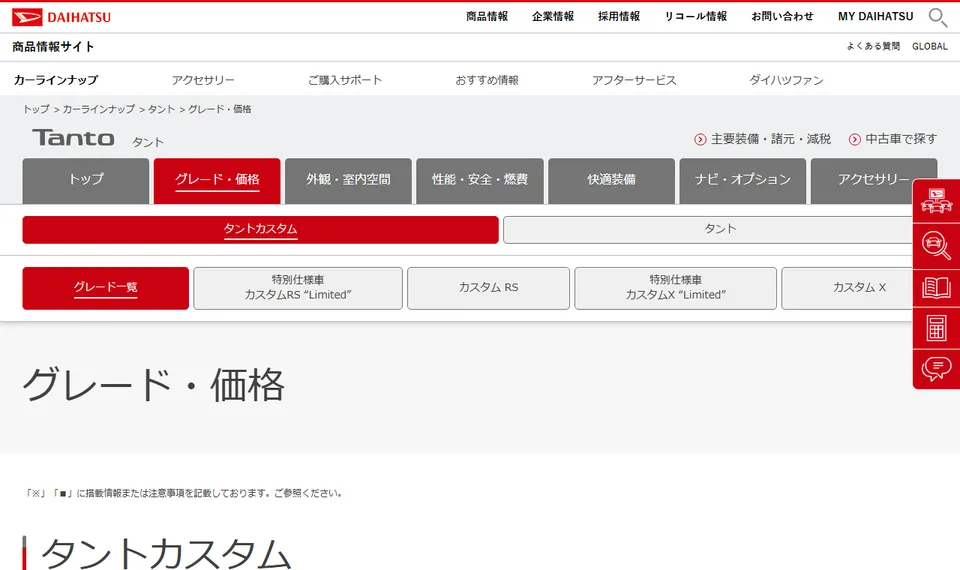Open 企業情報 in top menu
The image size is (960, 570).
coord(553,17)
